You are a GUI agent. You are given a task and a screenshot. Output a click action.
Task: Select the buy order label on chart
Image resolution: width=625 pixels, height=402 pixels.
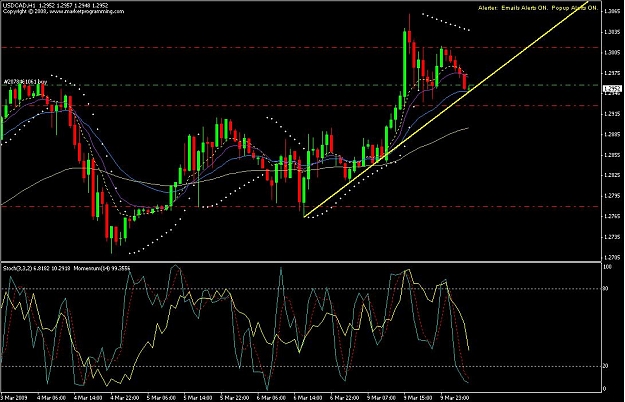[25, 82]
